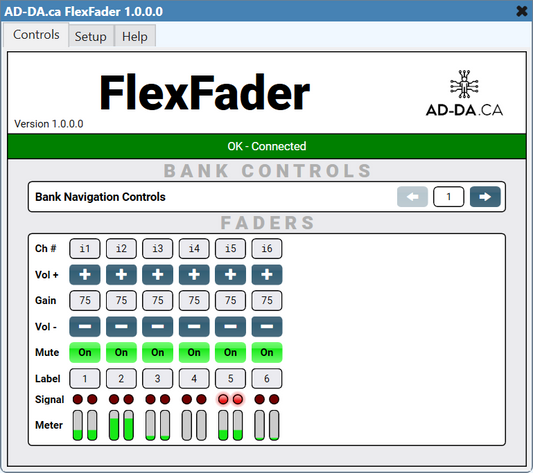Click the Label field reading 4

pos(194,378)
